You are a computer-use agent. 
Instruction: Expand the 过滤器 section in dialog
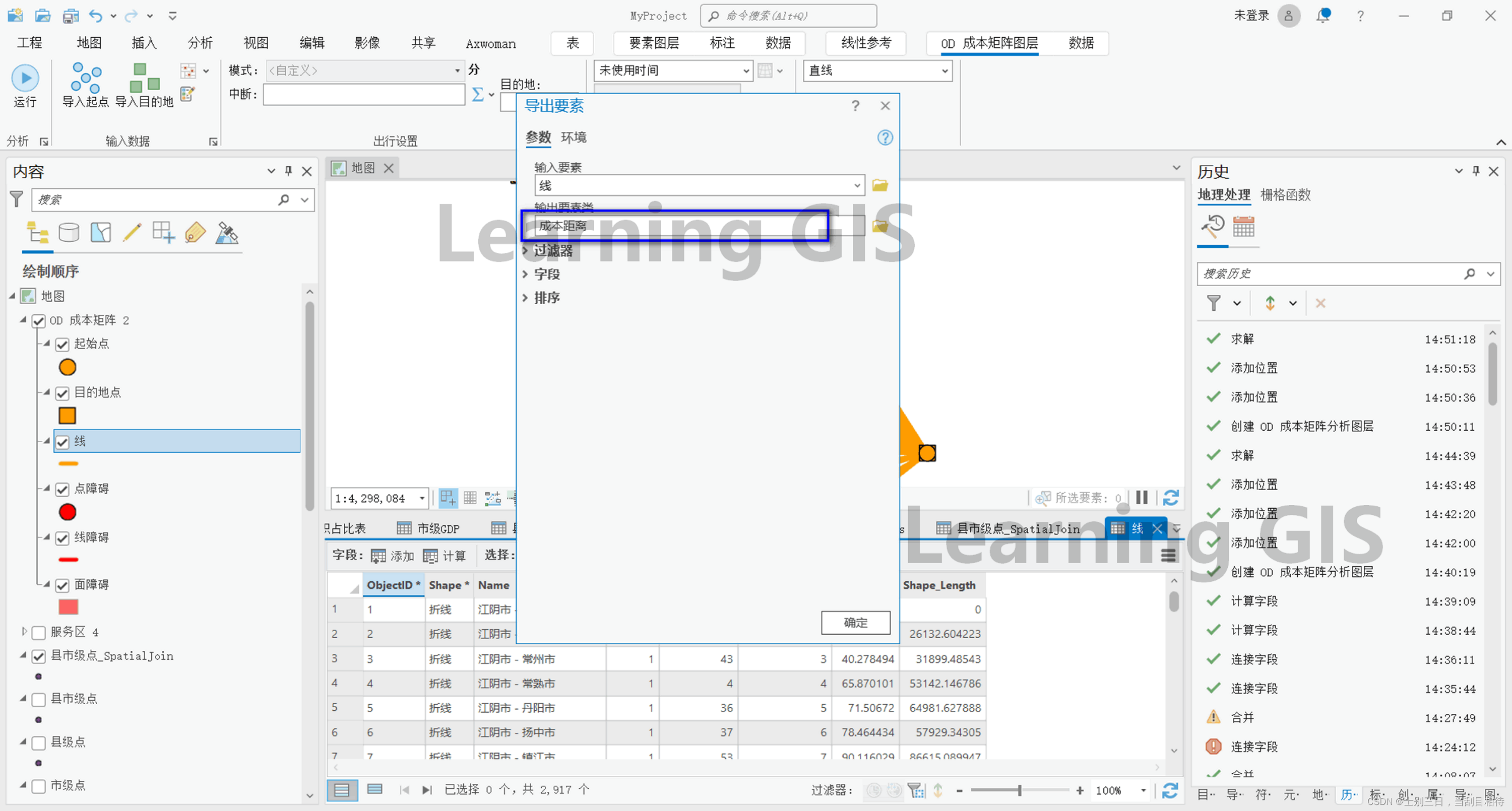(526, 250)
